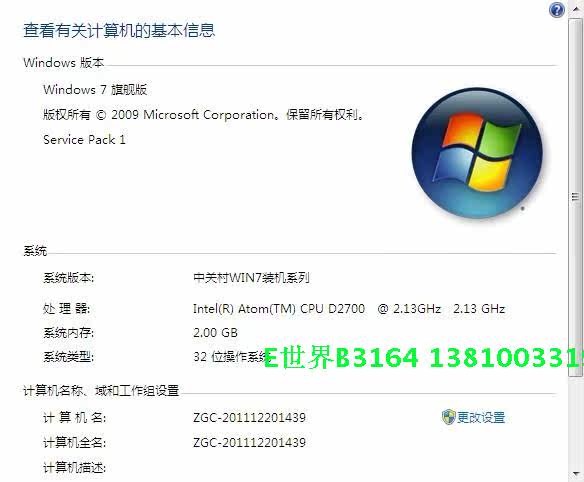Click the empty scrollbar track below the thumb
This screenshot has width=584, height=482.
[576, 422]
